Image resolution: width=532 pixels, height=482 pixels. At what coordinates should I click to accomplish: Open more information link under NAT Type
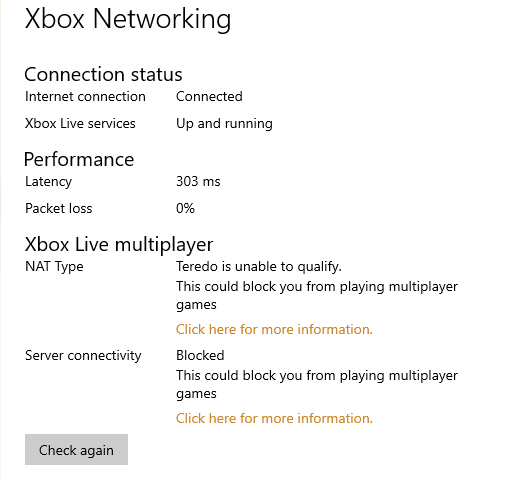point(274,329)
